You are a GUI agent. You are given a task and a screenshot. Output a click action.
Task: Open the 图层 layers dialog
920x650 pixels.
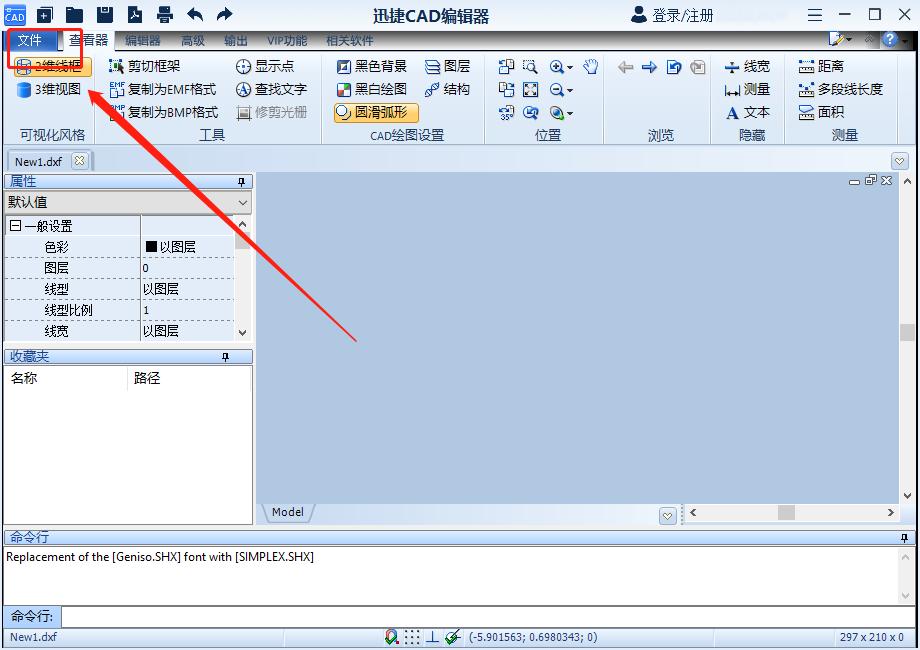click(x=448, y=66)
